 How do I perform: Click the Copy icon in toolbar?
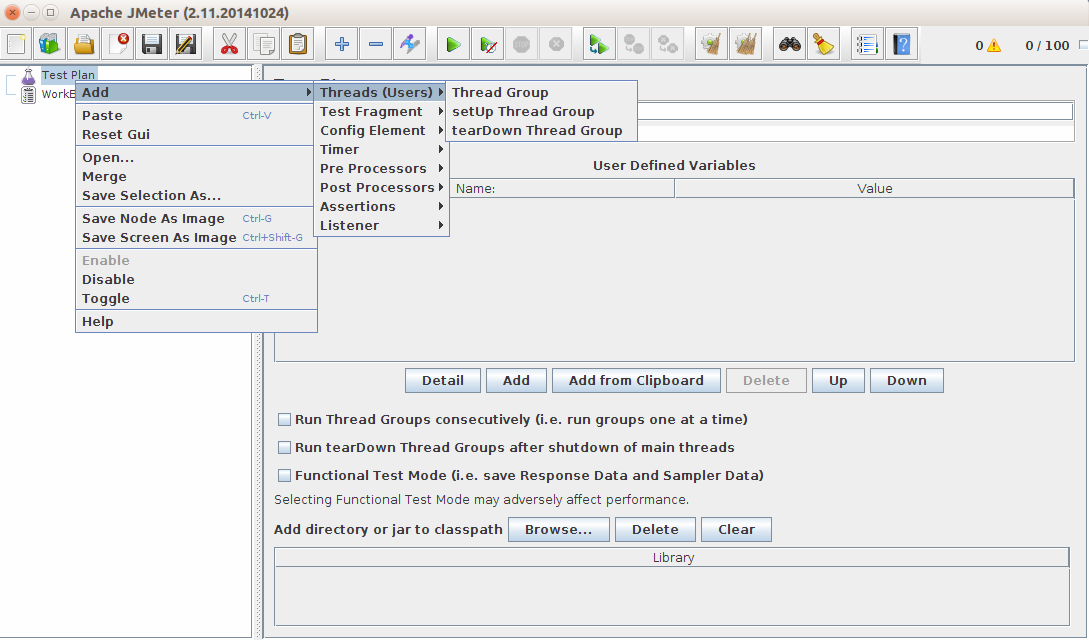(264, 44)
